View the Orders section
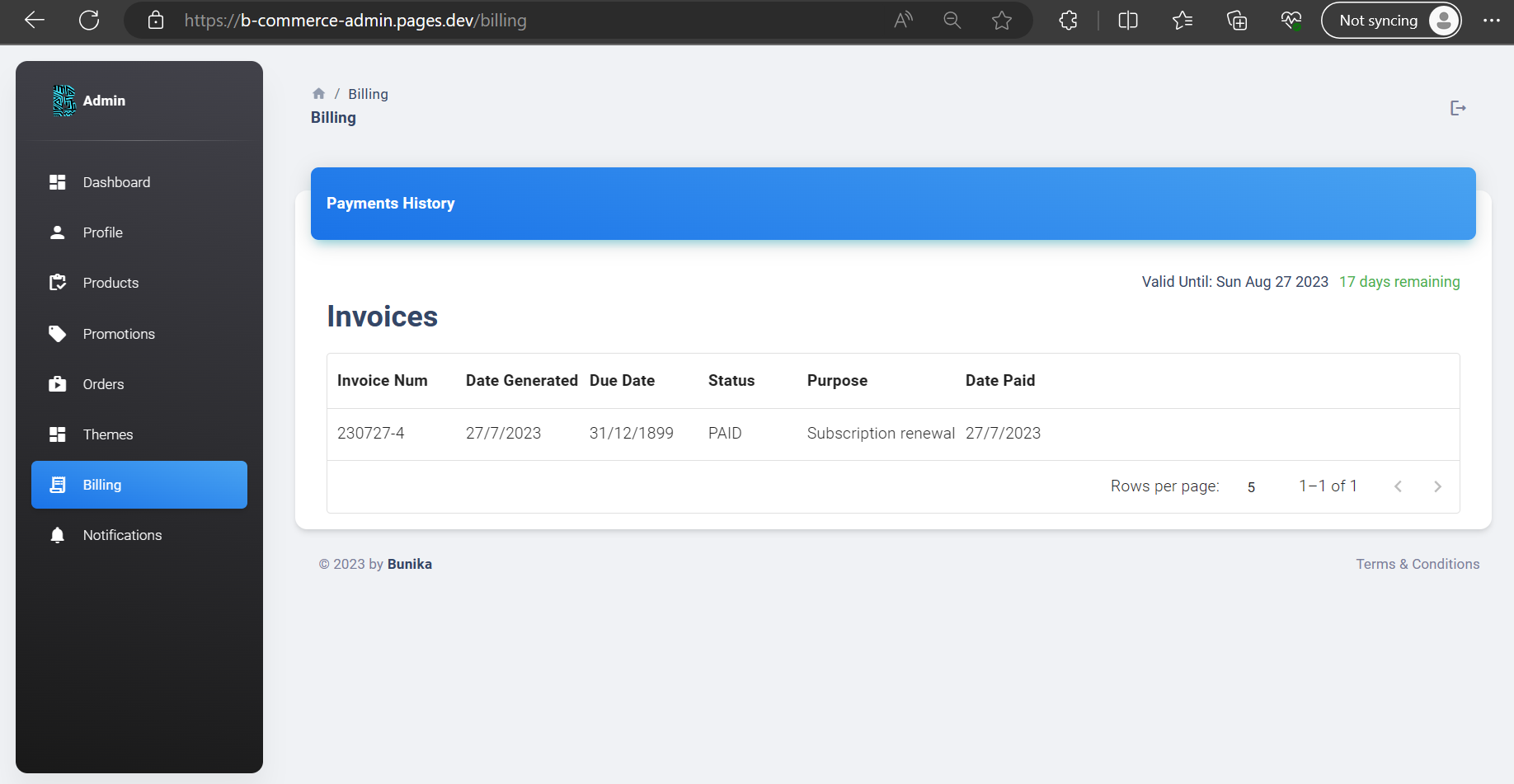The height and width of the screenshot is (784, 1514). 102,383
